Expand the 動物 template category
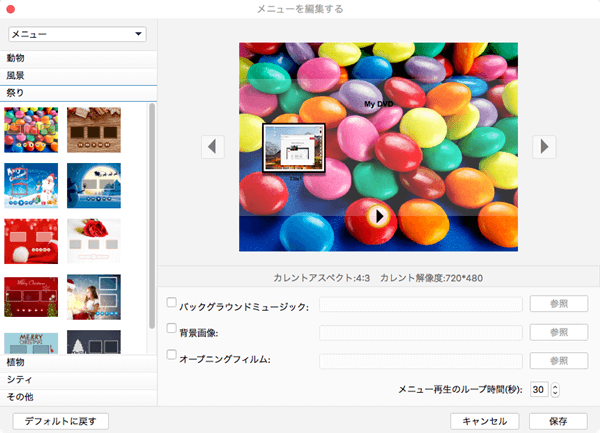Screen dimensions: 600x433 click(78, 58)
